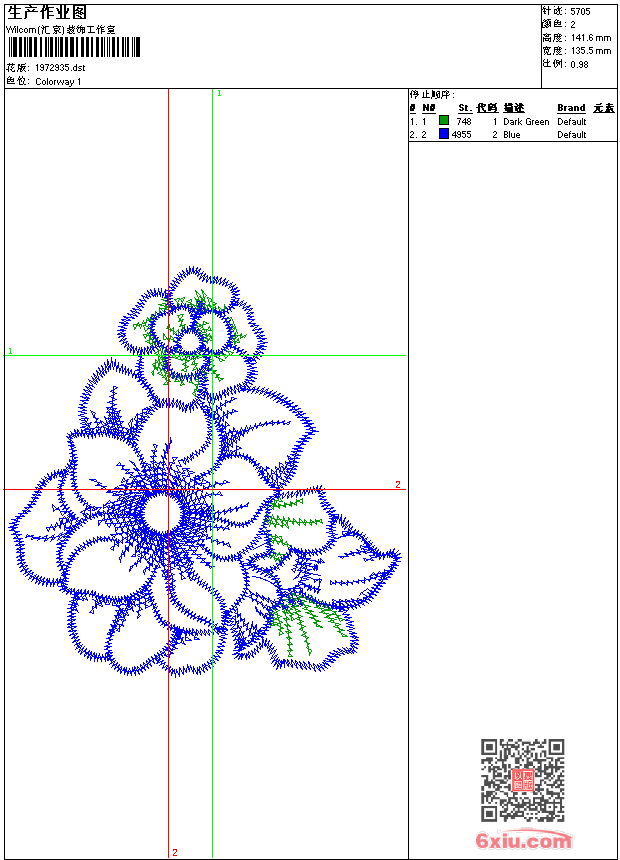Click the red seal inside the QR code
This screenshot has height=860, width=620.
pos(522,781)
